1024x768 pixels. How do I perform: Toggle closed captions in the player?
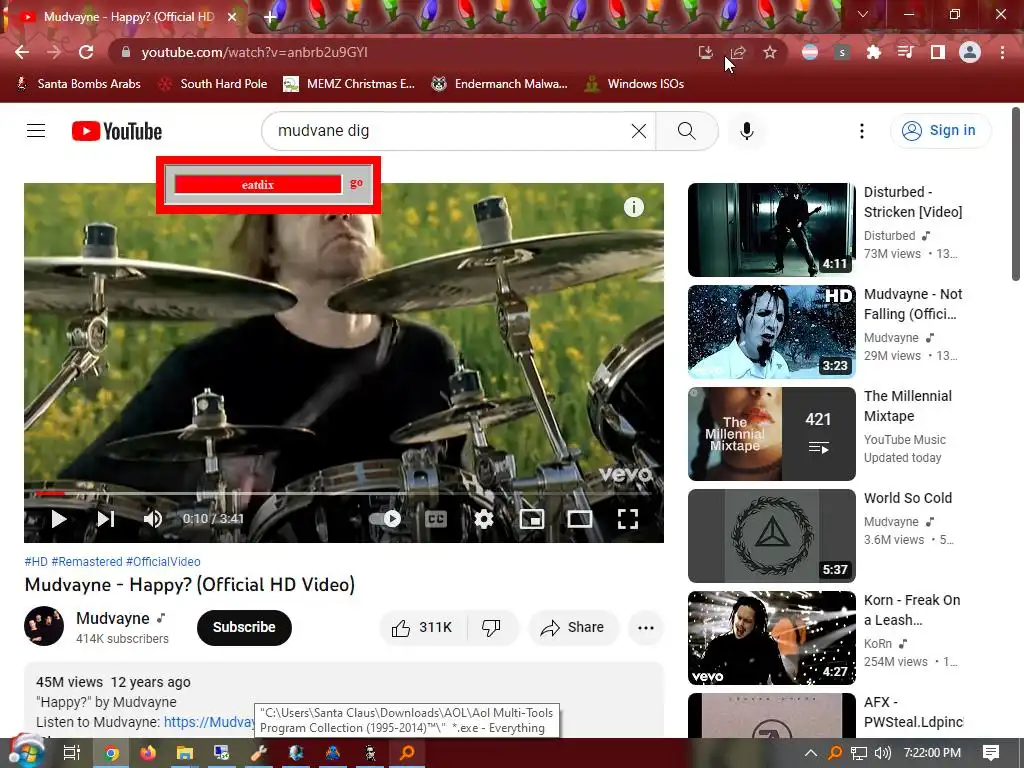coord(436,519)
